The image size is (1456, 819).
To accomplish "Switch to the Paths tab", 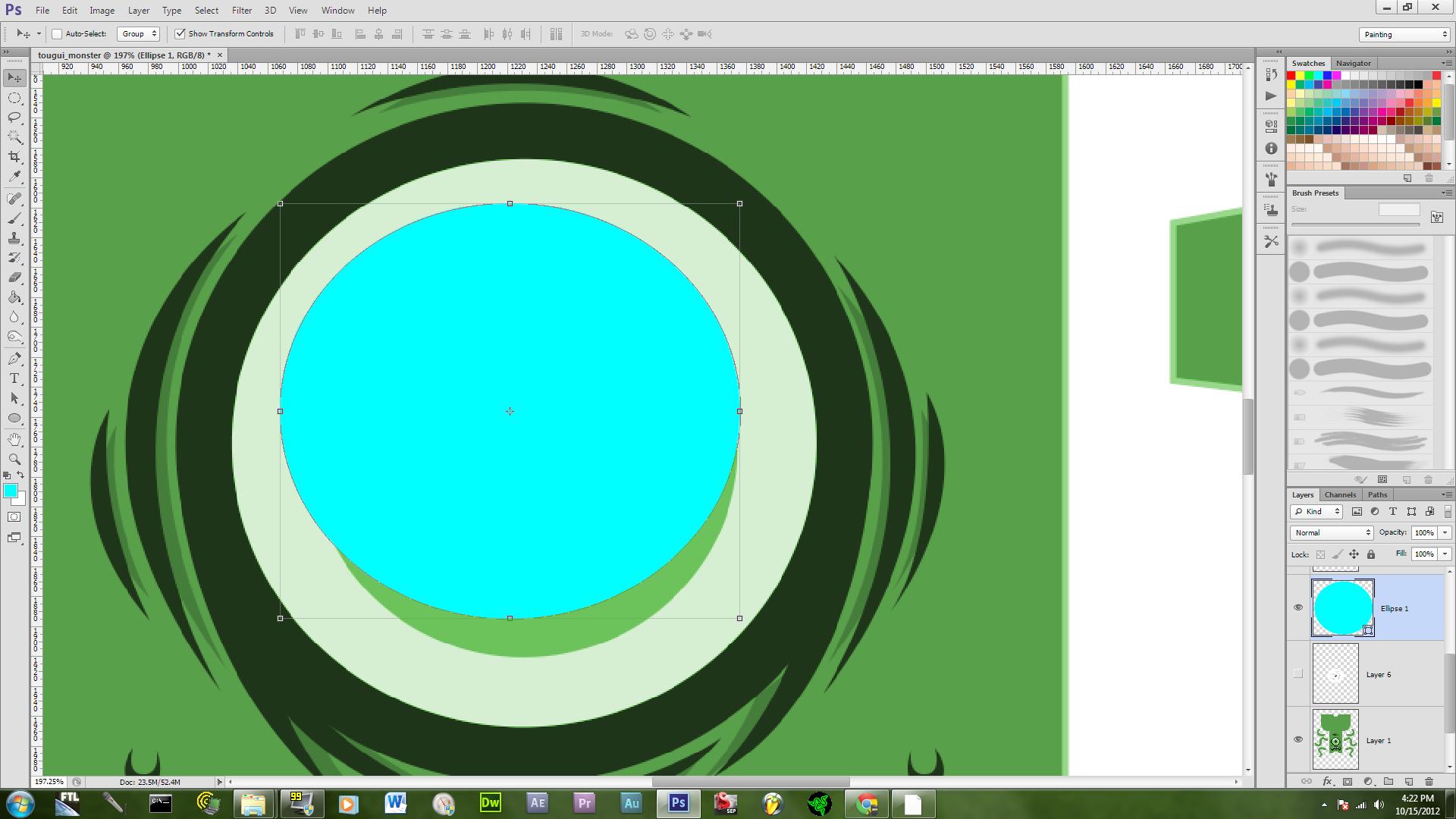I will click(x=1377, y=494).
